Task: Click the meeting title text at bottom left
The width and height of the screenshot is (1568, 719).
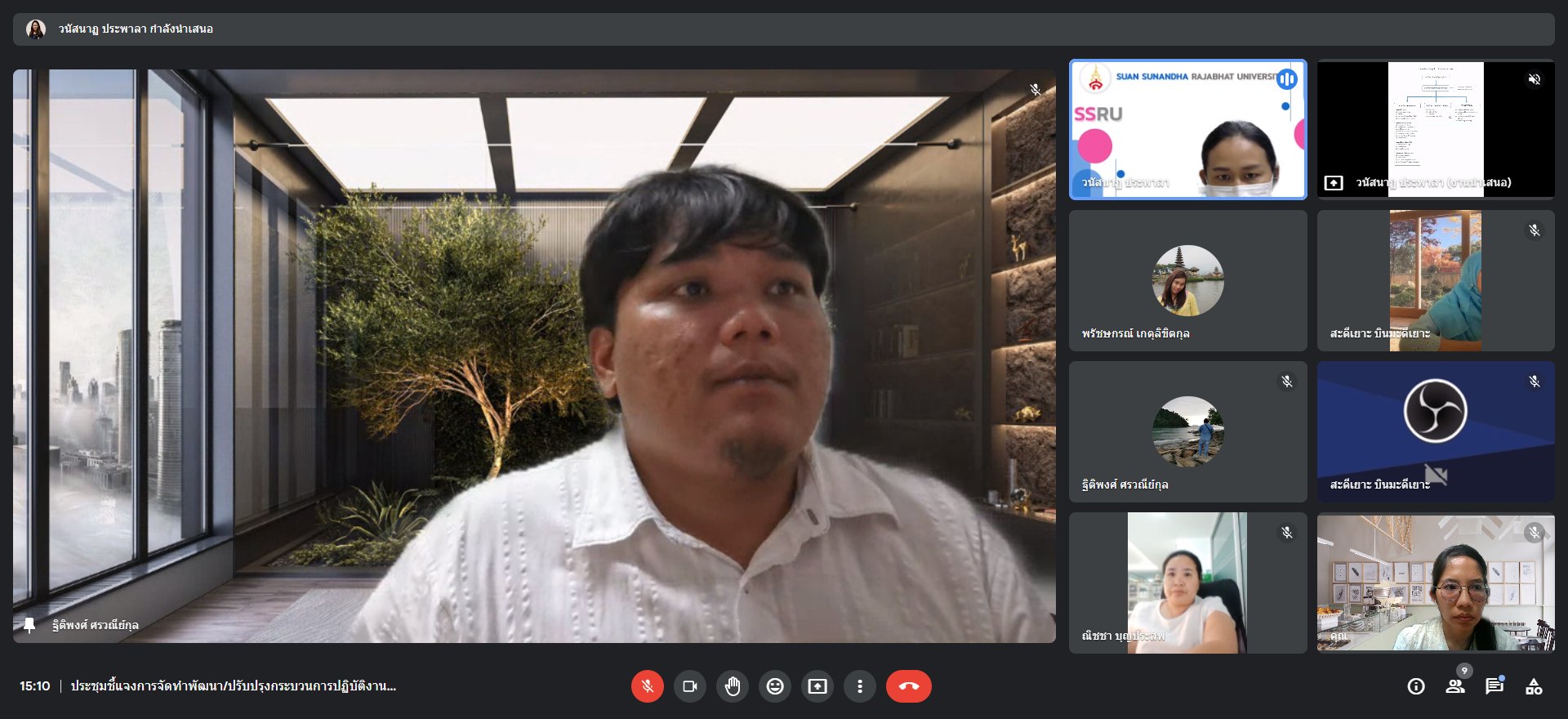Action: pyautogui.click(x=233, y=686)
